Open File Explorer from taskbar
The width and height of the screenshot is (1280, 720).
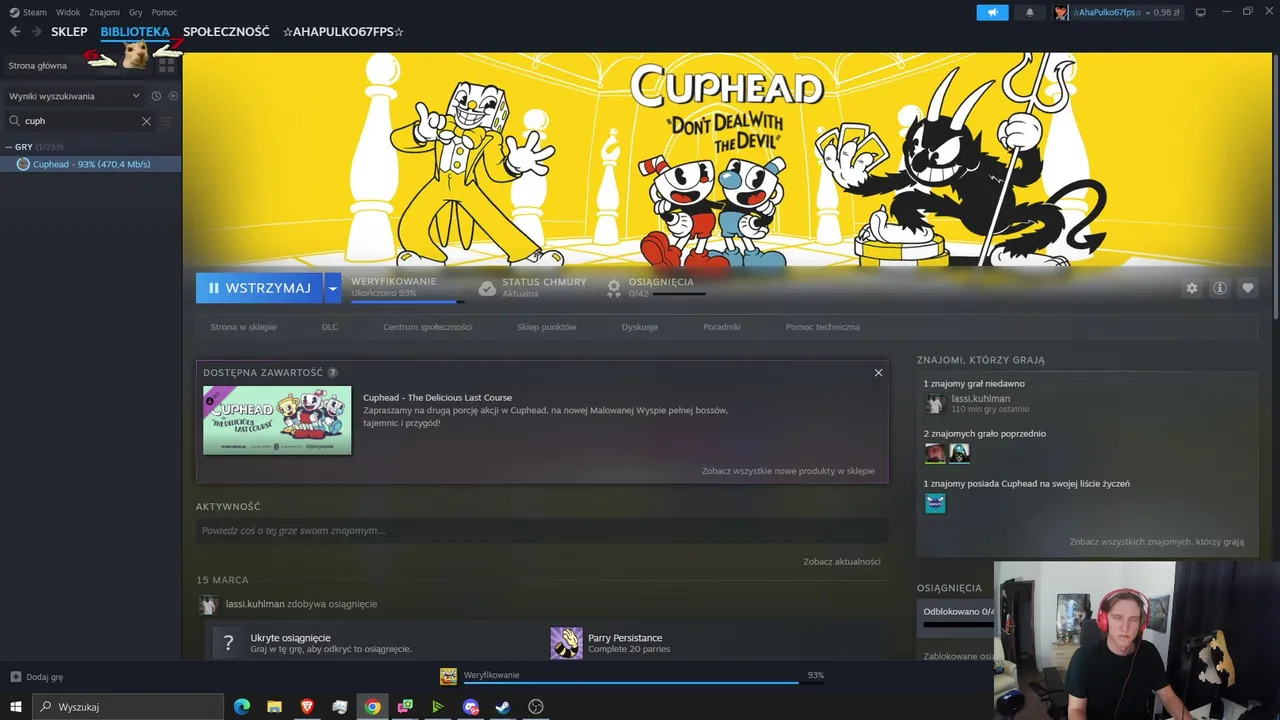tap(274, 707)
